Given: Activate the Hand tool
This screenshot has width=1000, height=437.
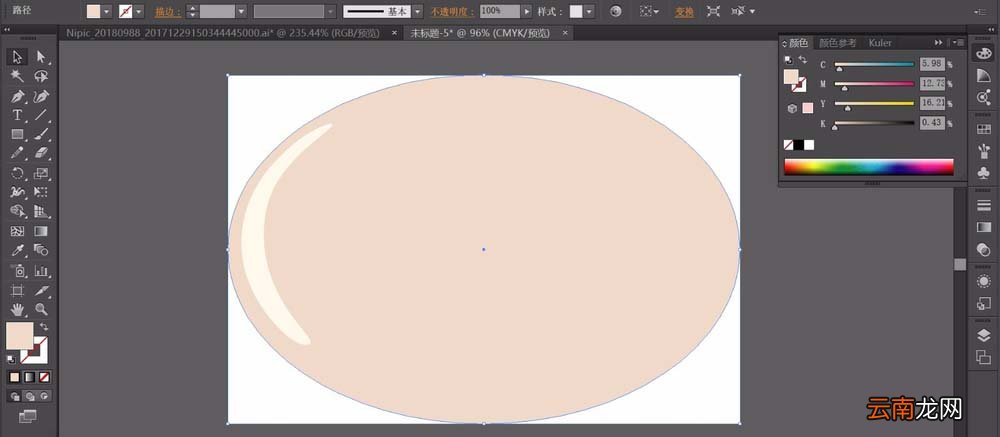Looking at the screenshot, I should click(17, 309).
